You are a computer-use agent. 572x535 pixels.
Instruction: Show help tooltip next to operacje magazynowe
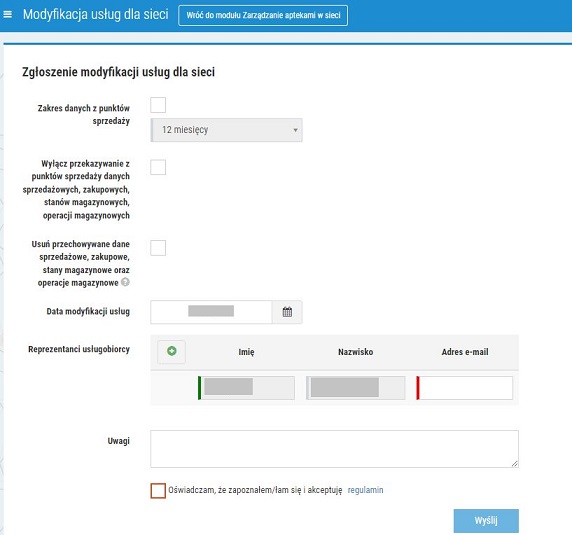[125, 282]
